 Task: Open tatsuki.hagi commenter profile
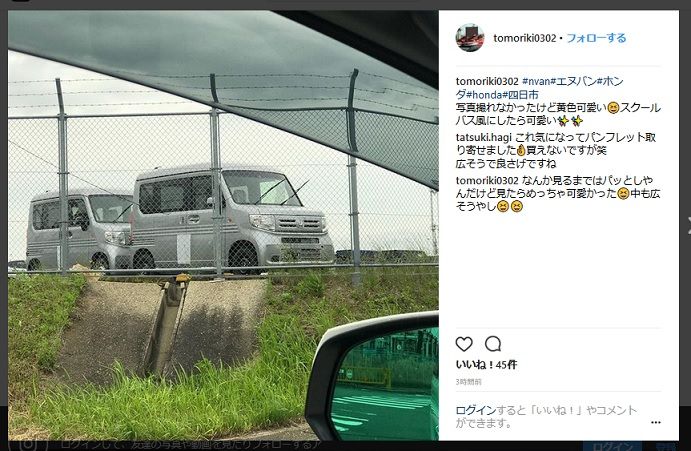coord(483,138)
